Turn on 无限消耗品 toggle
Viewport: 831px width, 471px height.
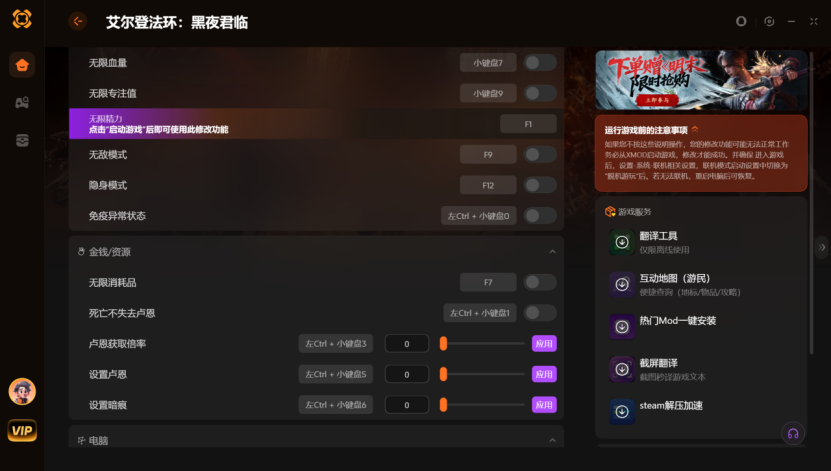(540, 282)
